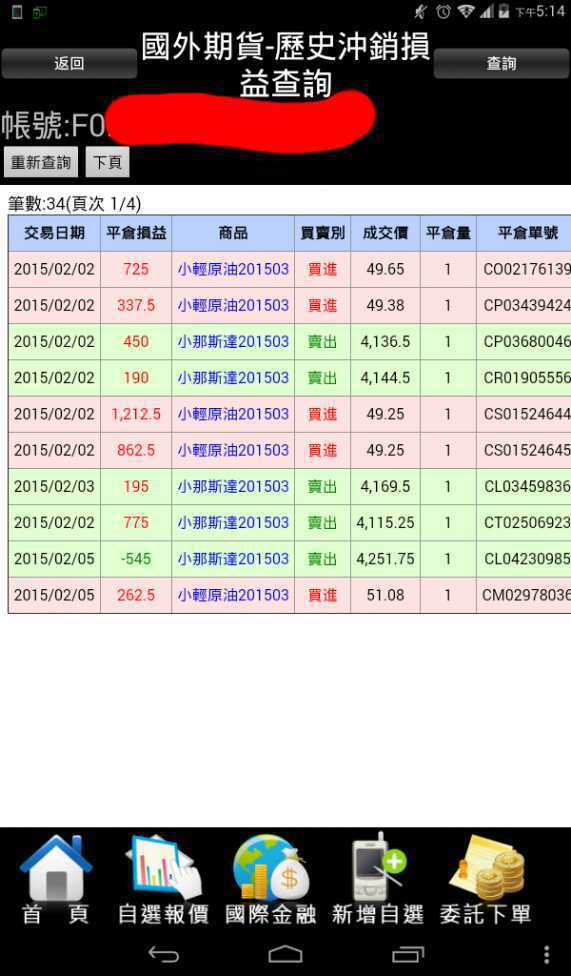Click the 重新查詢 button
571x976 pixels.
[41, 162]
